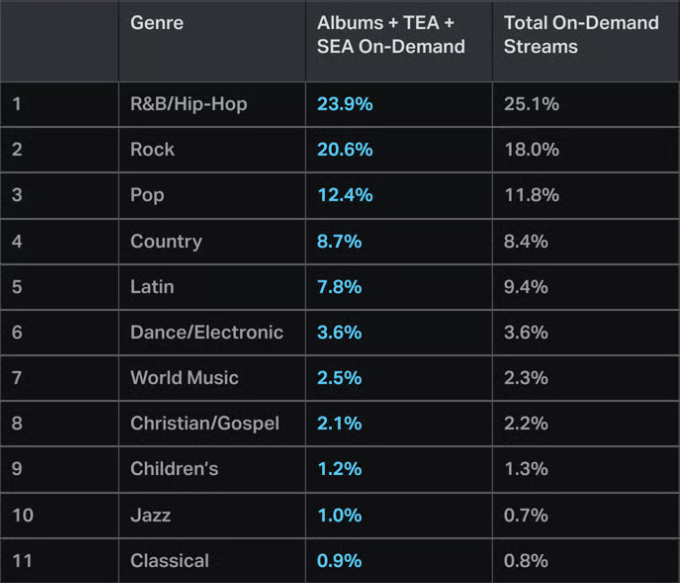Click the Country genre cell
The image size is (680, 583).
click(166, 241)
